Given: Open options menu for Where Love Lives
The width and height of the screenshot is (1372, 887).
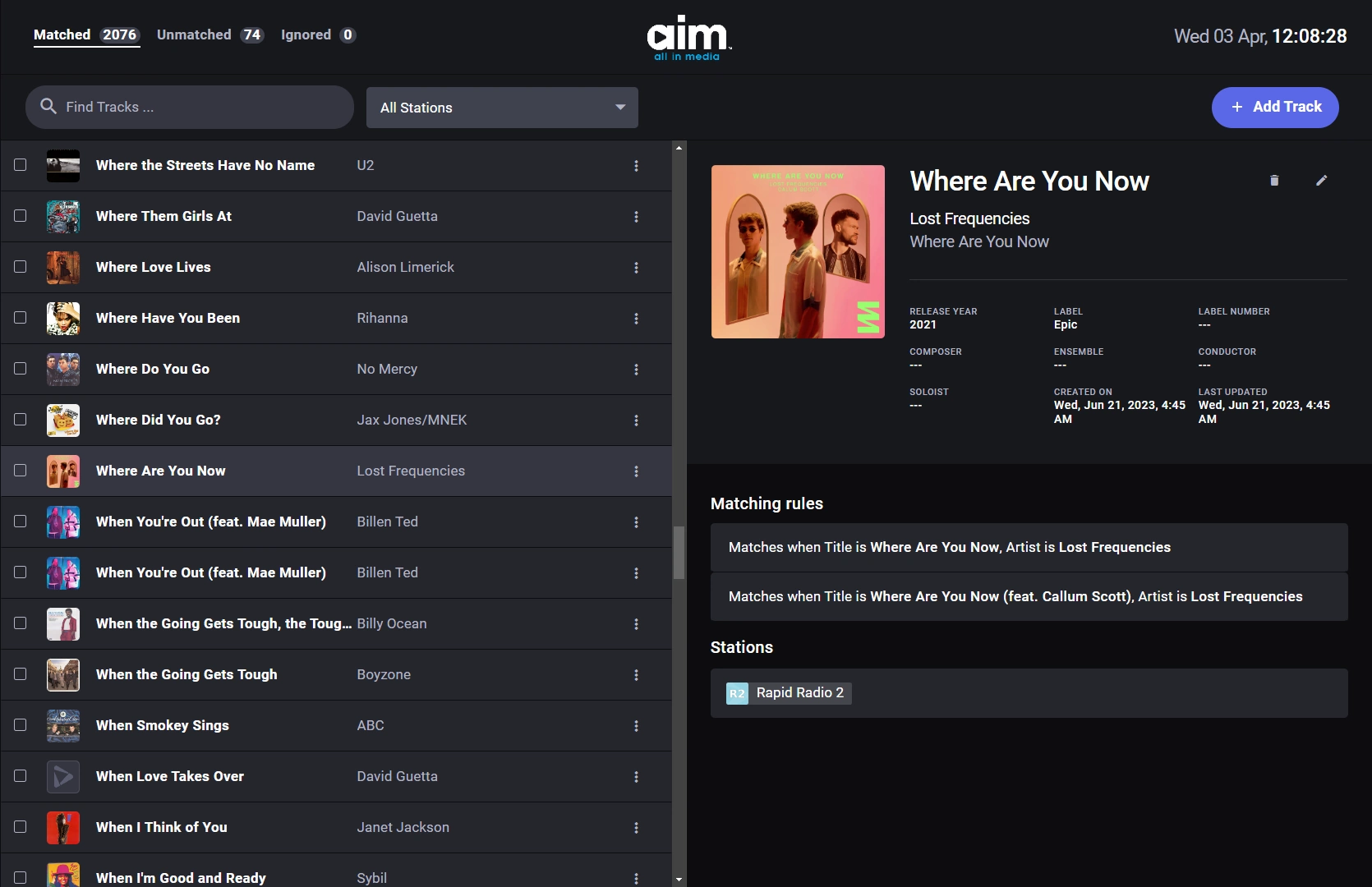Looking at the screenshot, I should click(636, 268).
